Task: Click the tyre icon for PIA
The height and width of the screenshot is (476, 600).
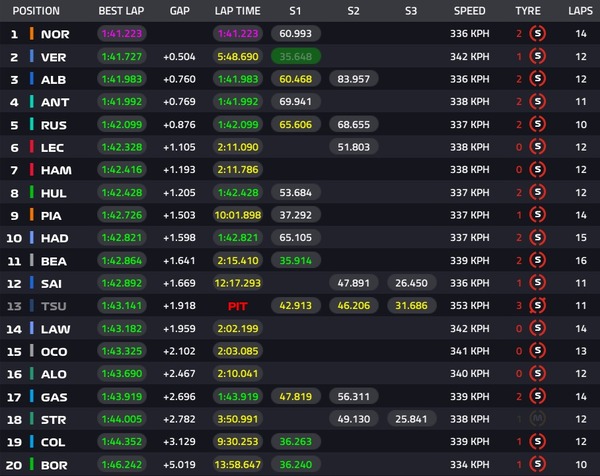Action: point(541,214)
